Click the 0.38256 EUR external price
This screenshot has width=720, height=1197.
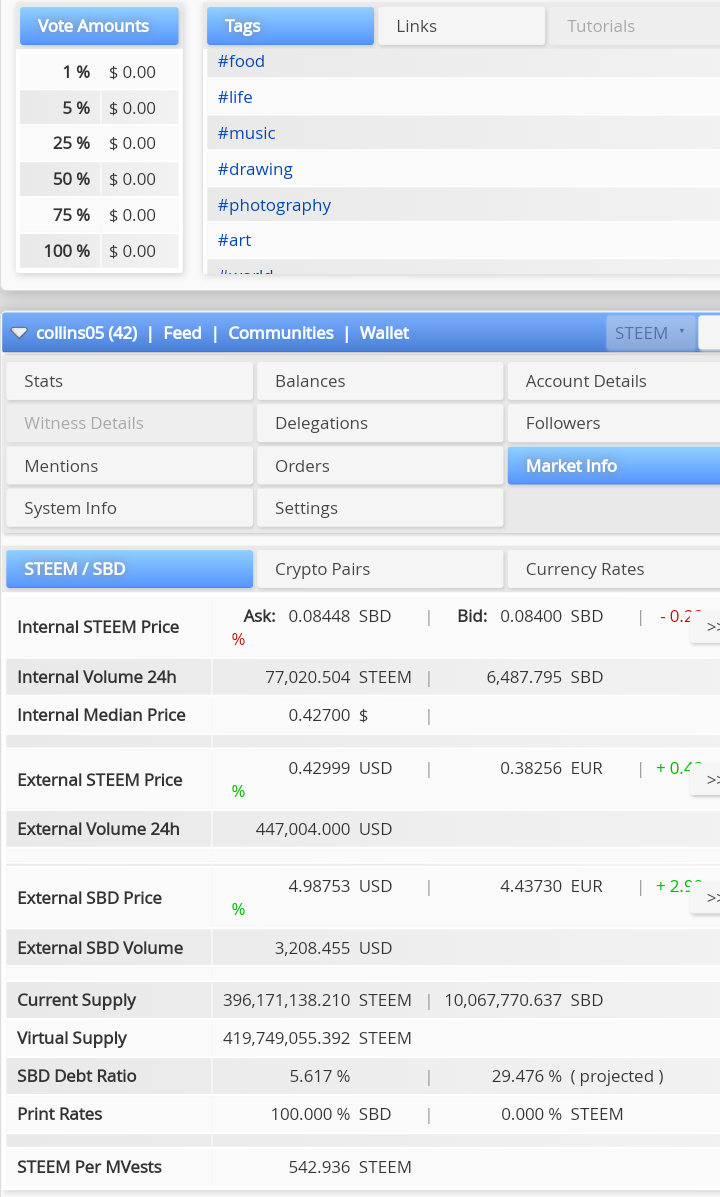coord(551,768)
